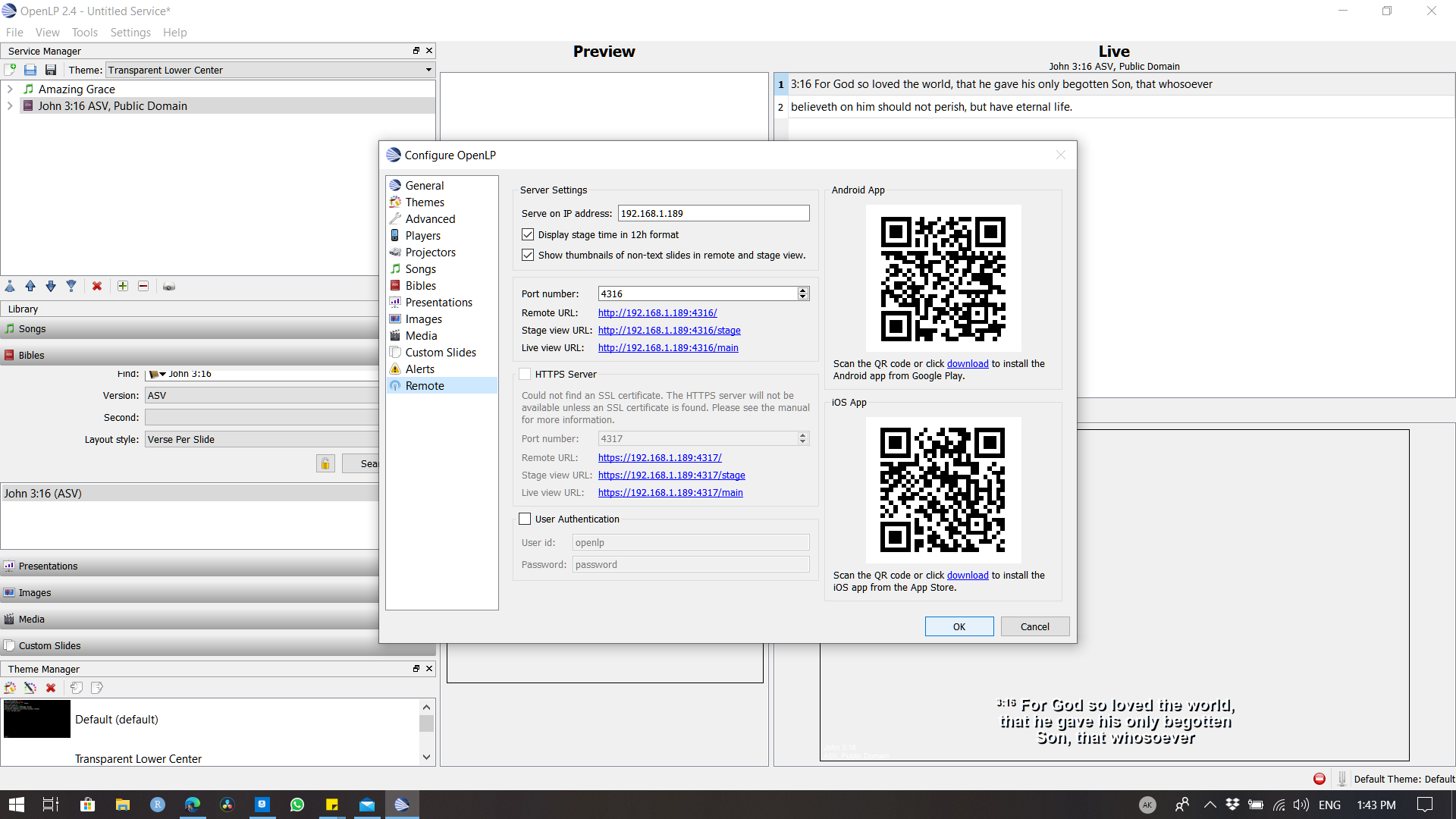This screenshot has width=1456, height=819.
Task: Create a new theme in Theme Manager
Action: pyautogui.click(x=10, y=687)
